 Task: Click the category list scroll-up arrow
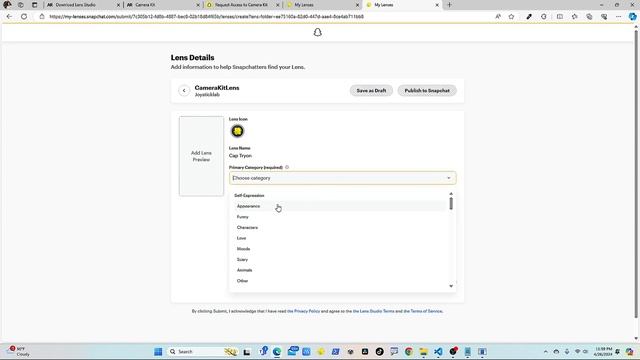pyautogui.click(x=451, y=193)
